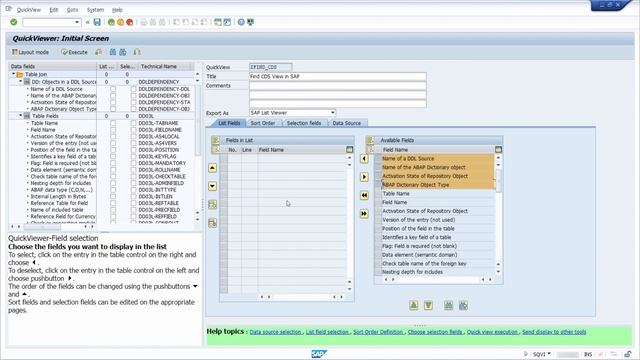Switch to the Sort Order tab

pos(263,123)
